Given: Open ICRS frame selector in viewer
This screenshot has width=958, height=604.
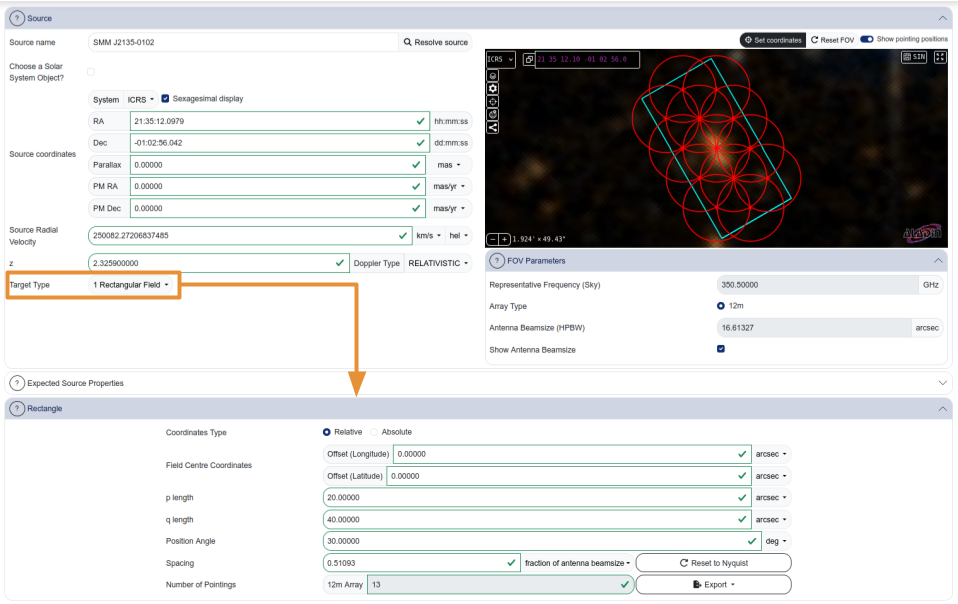Looking at the screenshot, I should [x=501, y=60].
